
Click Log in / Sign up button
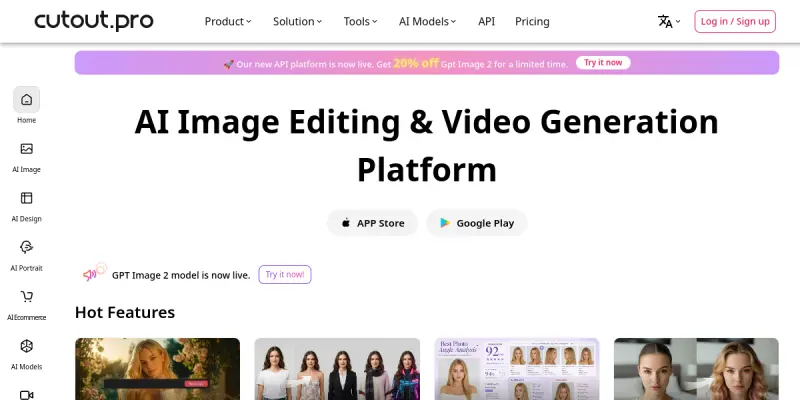[735, 21]
